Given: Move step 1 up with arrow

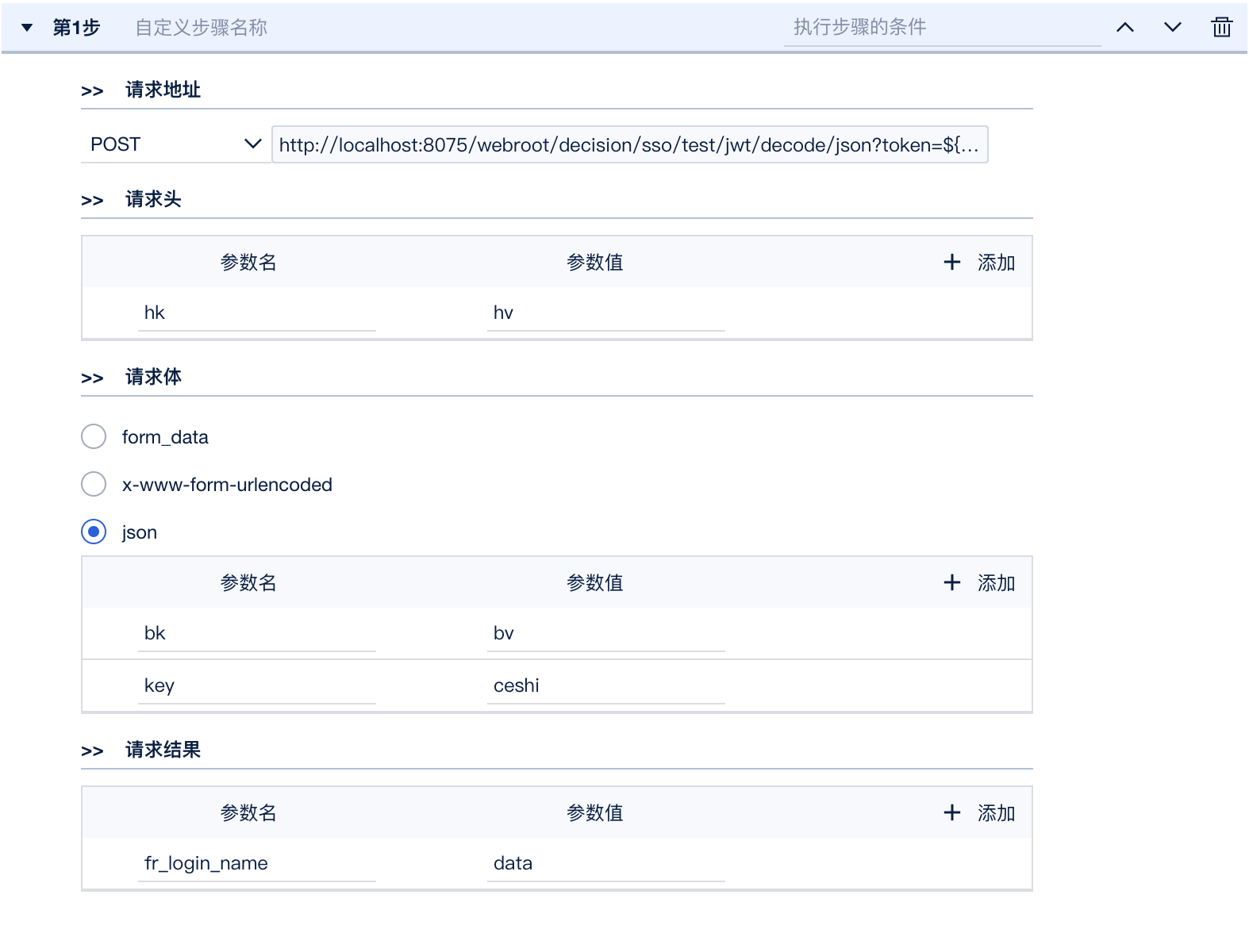Looking at the screenshot, I should (x=1124, y=28).
